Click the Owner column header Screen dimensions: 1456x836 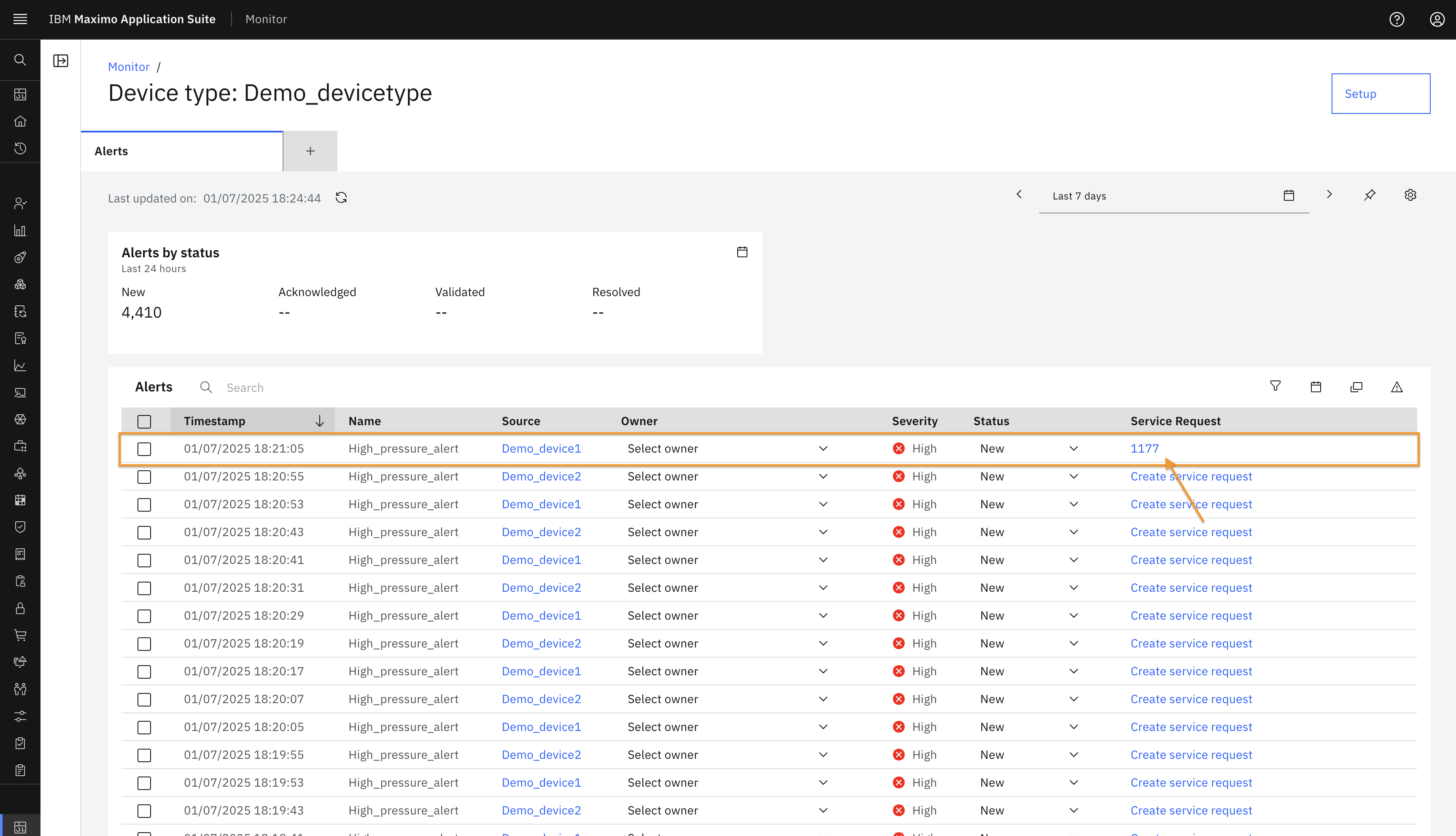[x=639, y=421]
